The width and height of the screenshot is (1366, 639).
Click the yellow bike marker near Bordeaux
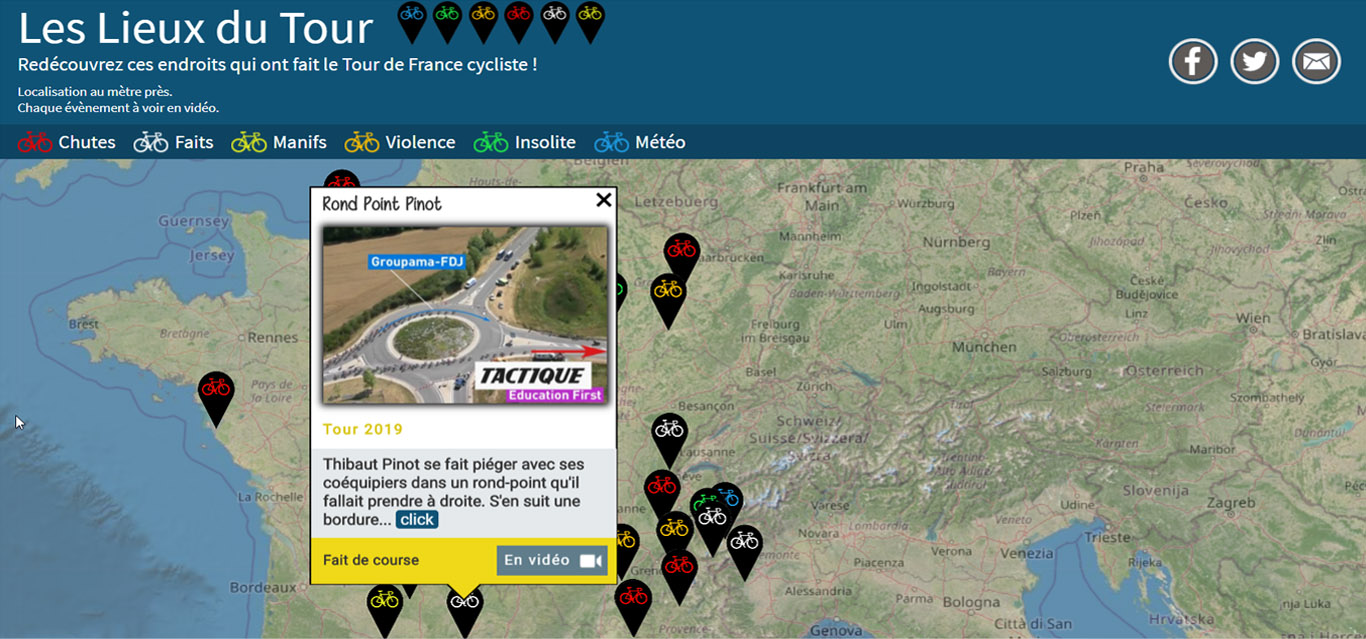tap(384, 601)
